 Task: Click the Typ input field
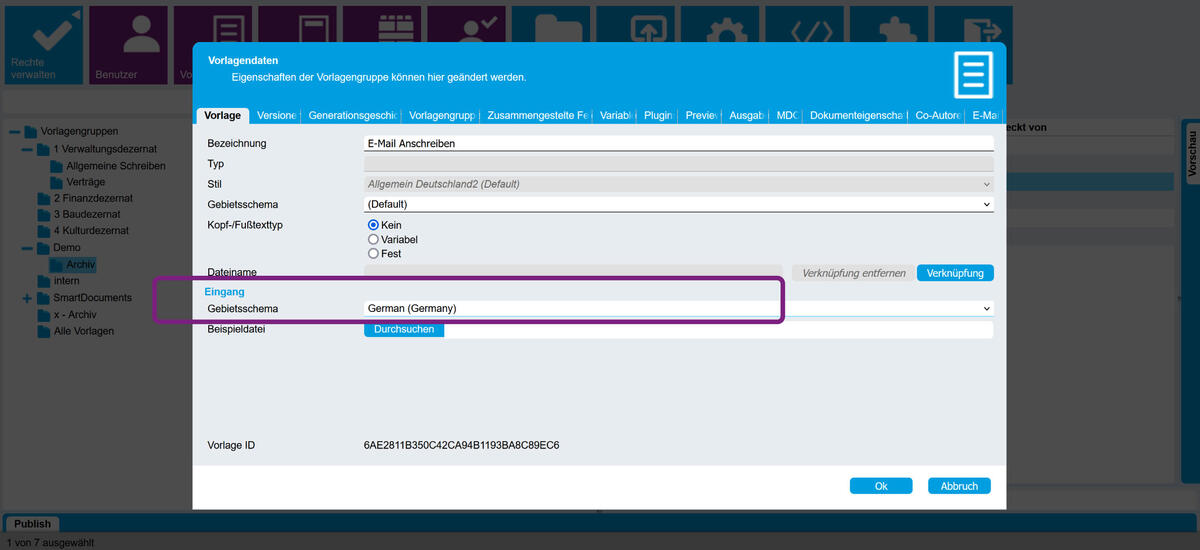click(679, 163)
